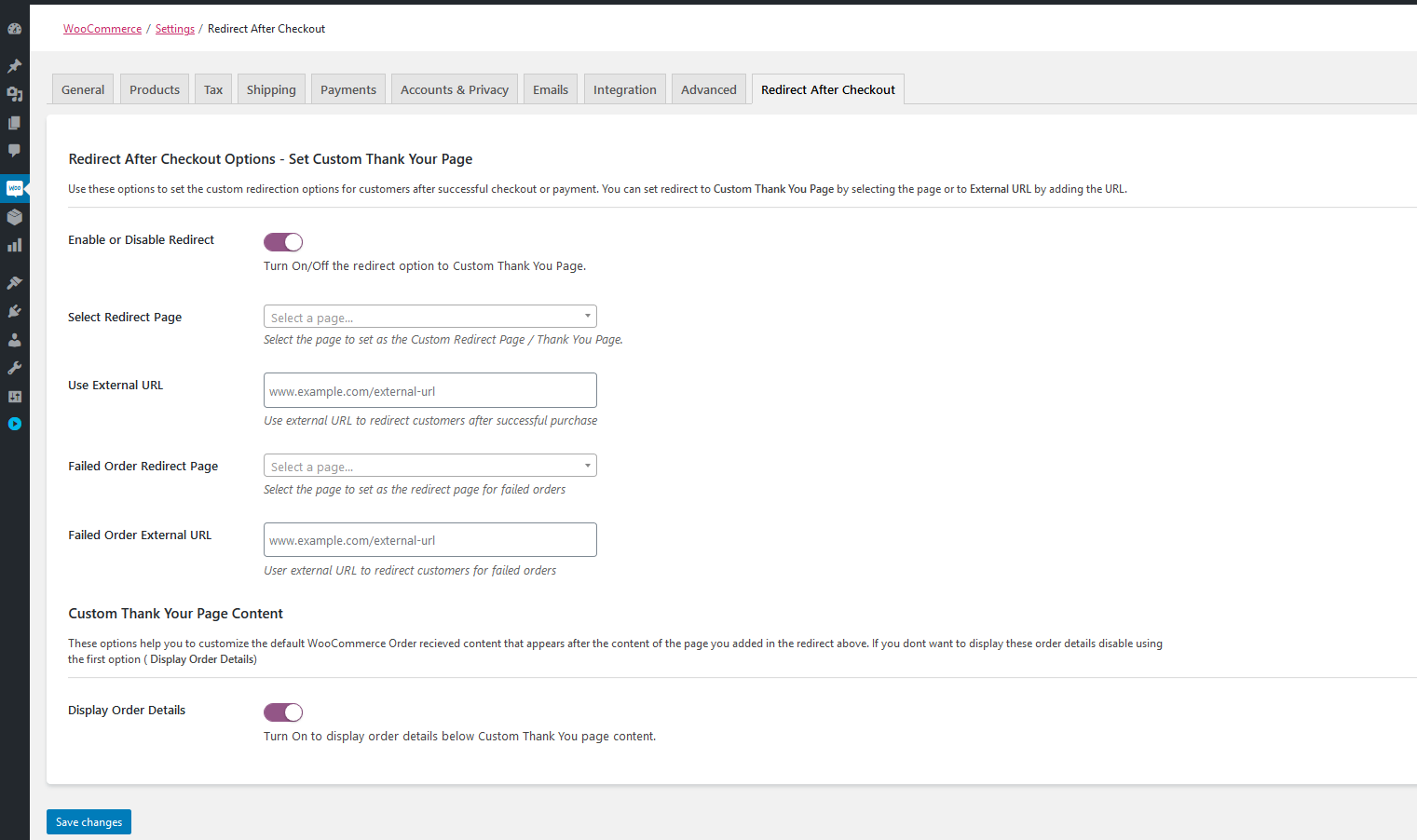
Task: Switch to the Shipping tab
Action: pyautogui.click(x=271, y=89)
